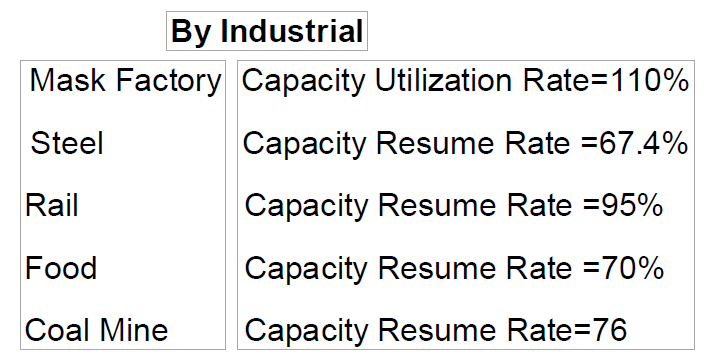Click the 110% value
This screenshot has height=363, width=704.
coord(649,80)
